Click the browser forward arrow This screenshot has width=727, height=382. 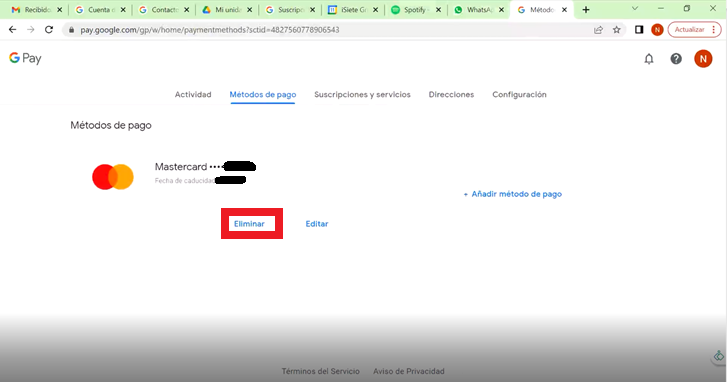pos(31,30)
